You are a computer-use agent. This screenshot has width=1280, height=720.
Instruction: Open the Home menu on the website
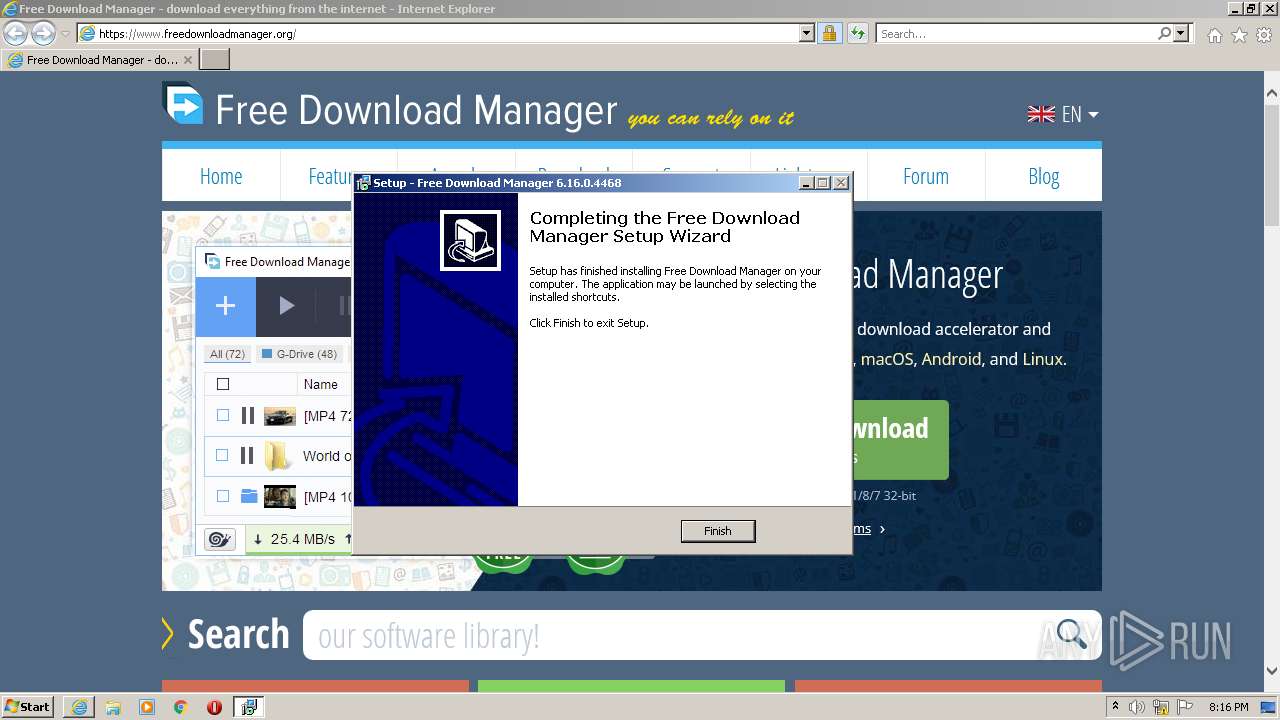(x=221, y=176)
